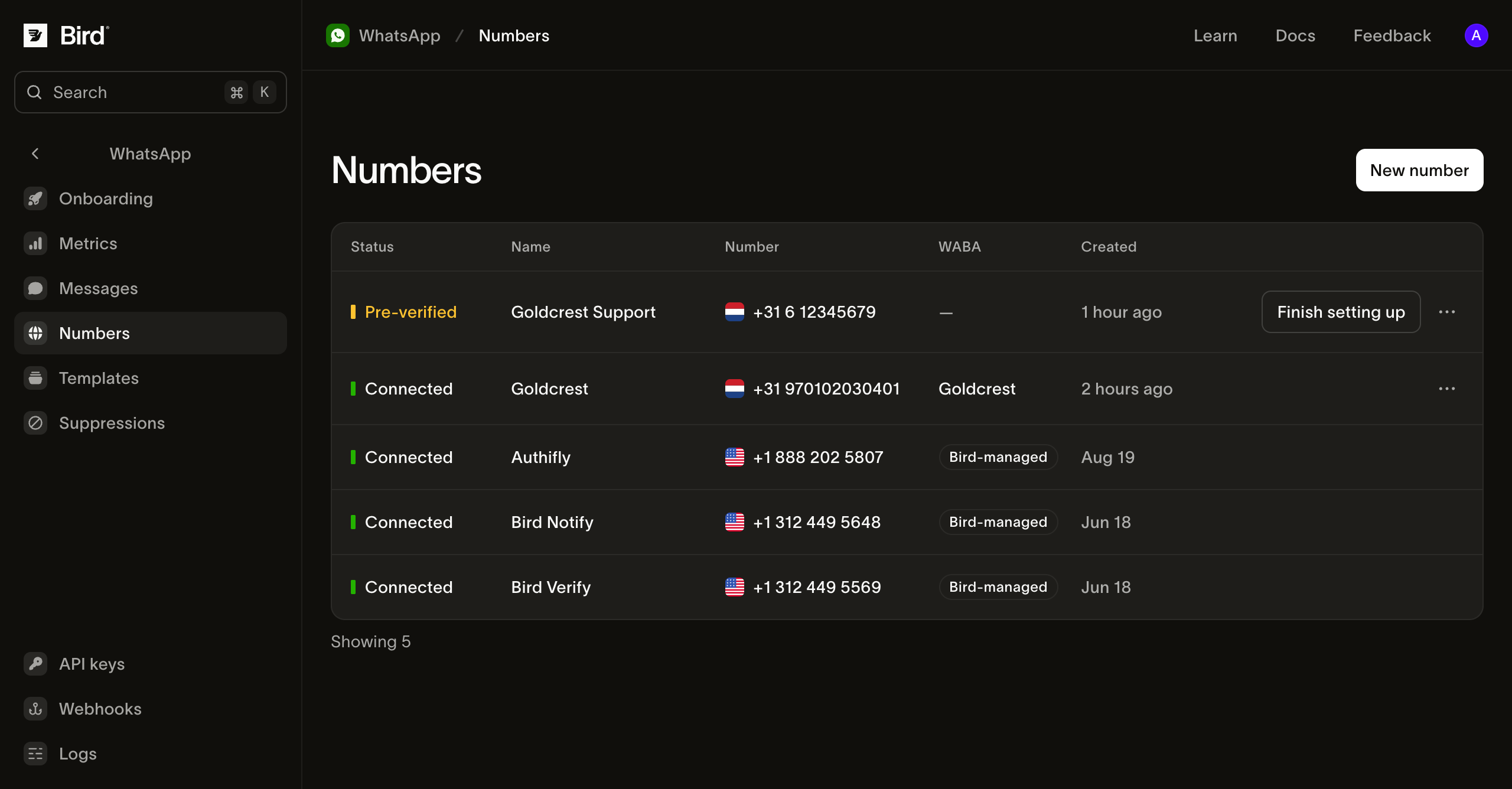Screen dimensions: 1512x789
Task: Open the user avatar A menu
Action: (1476, 35)
